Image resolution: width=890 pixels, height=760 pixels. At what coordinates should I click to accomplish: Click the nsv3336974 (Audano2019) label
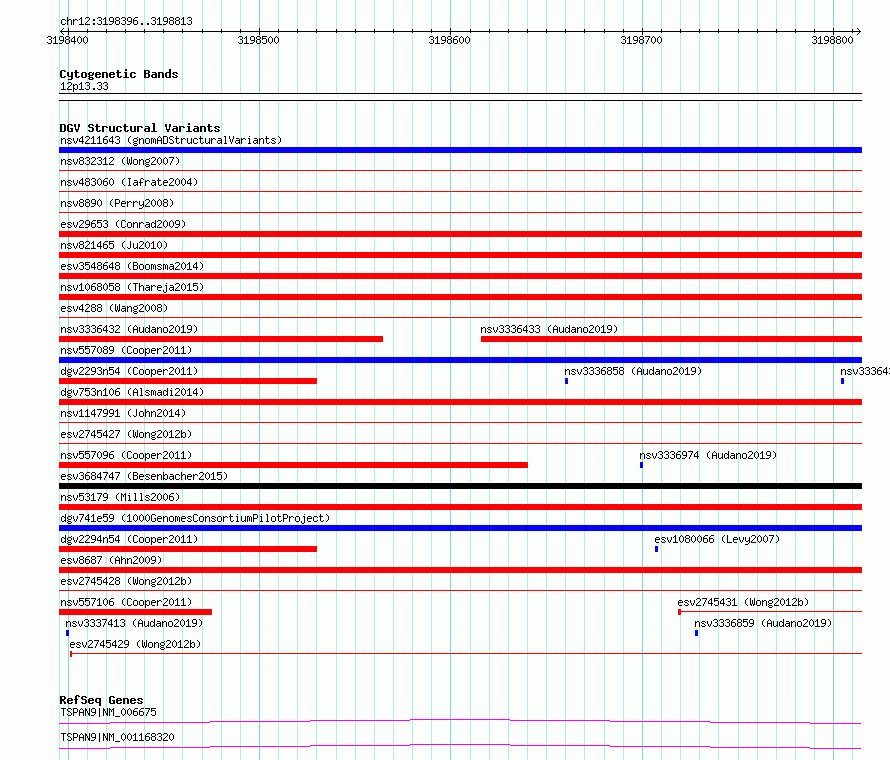coord(708,455)
